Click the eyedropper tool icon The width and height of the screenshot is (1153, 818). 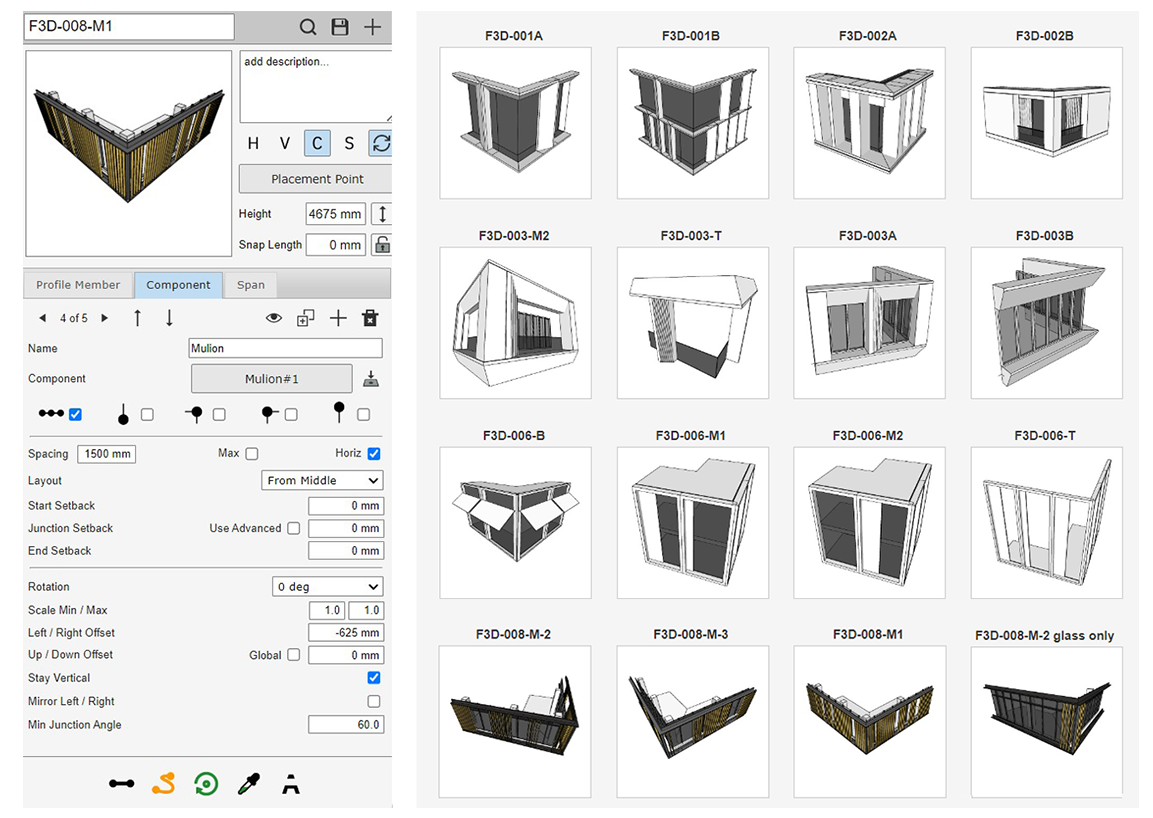(x=248, y=784)
